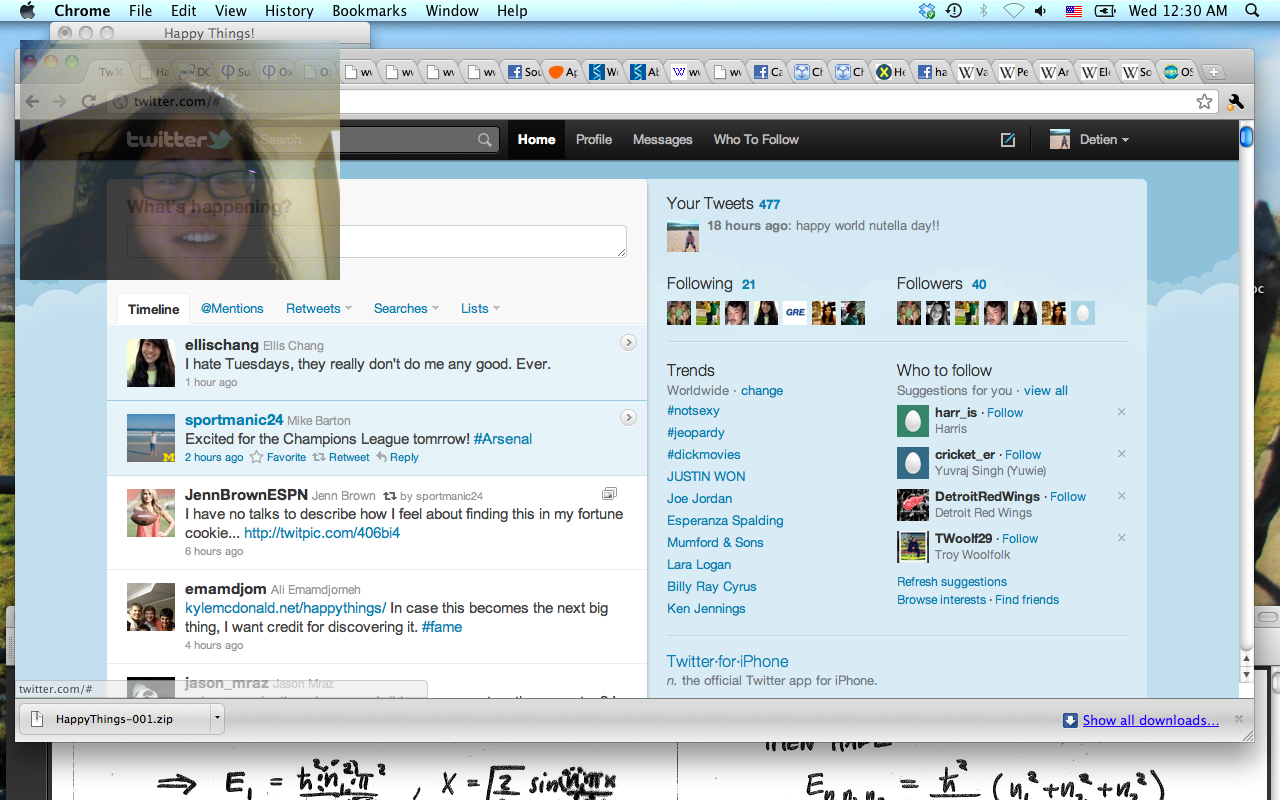Expand the Retweets dropdown tab
The width and height of the screenshot is (1280, 800).
point(318,309)
